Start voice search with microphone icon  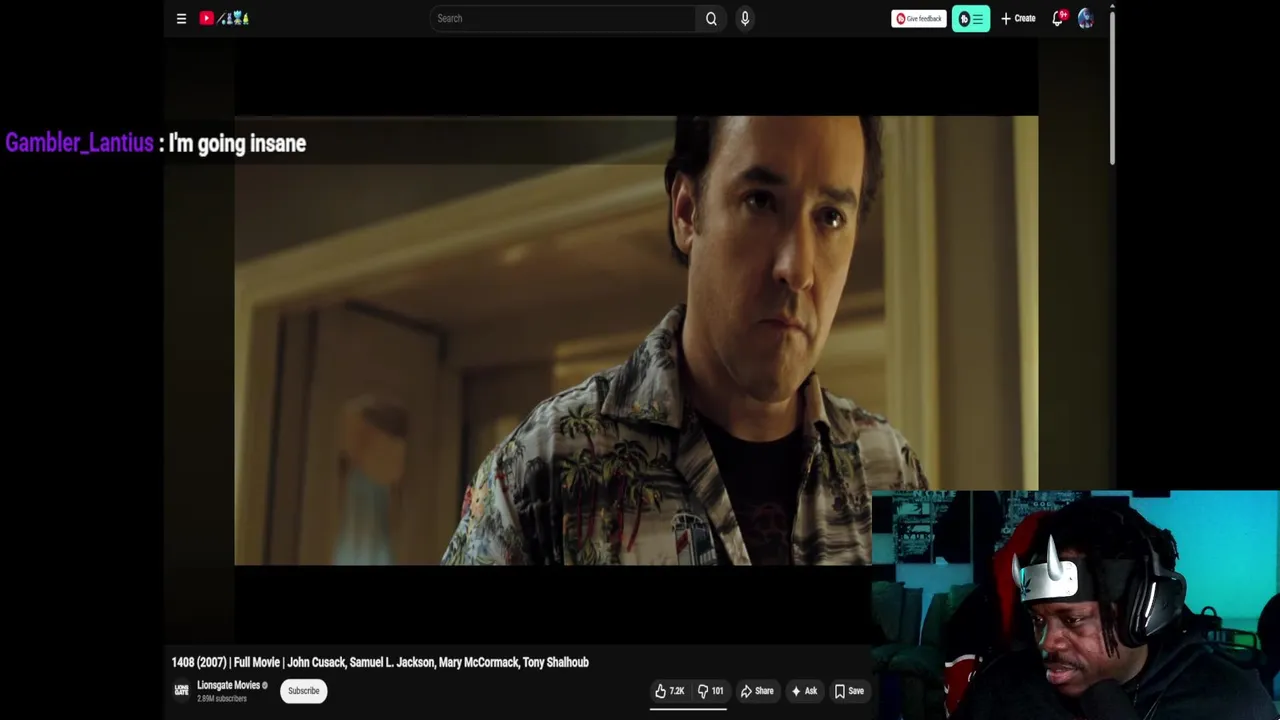(x=745, y=18)
